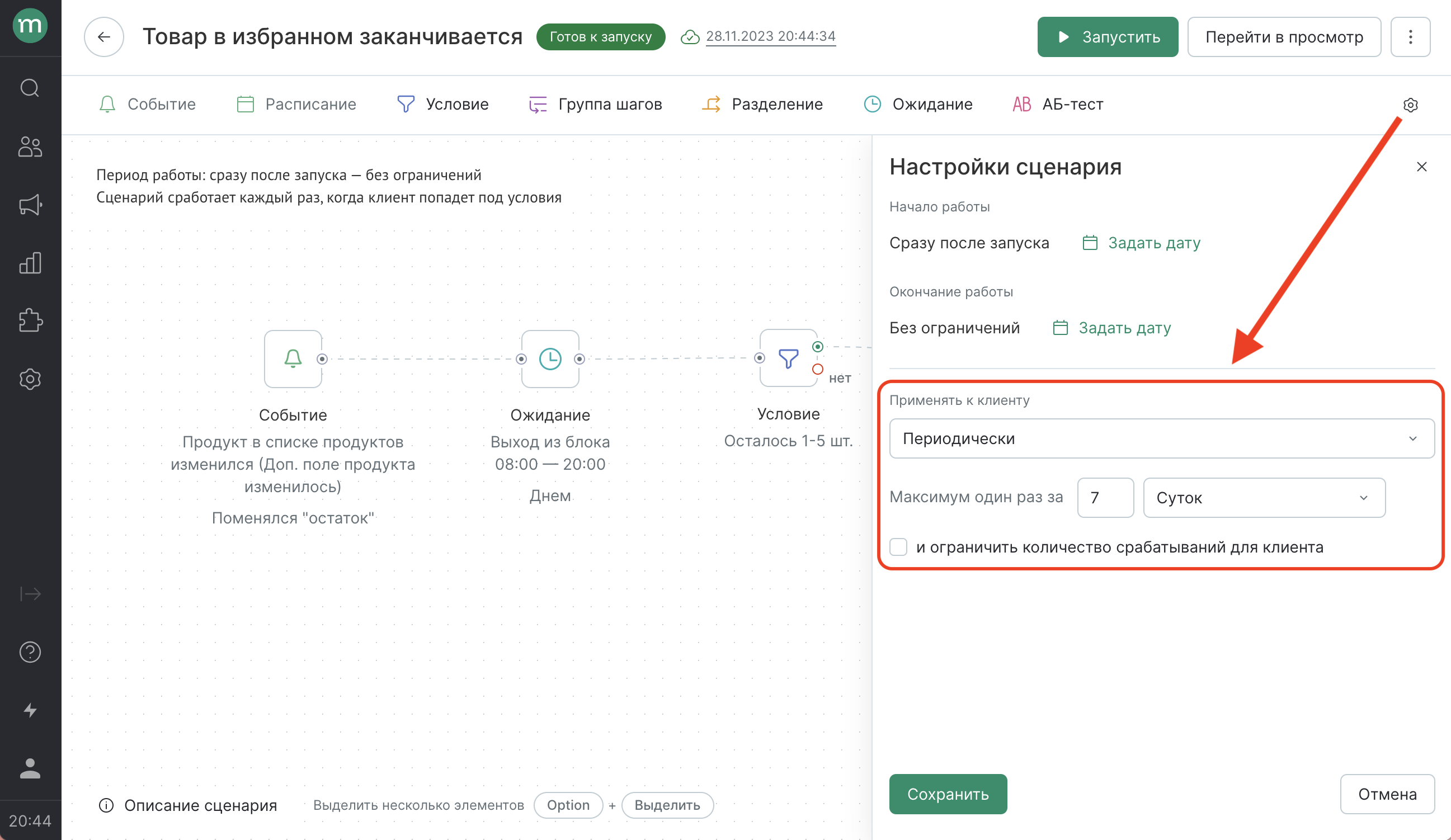Open the Суток time unit dropdown
The image size is (1451, 840).
click(1264, 498)
